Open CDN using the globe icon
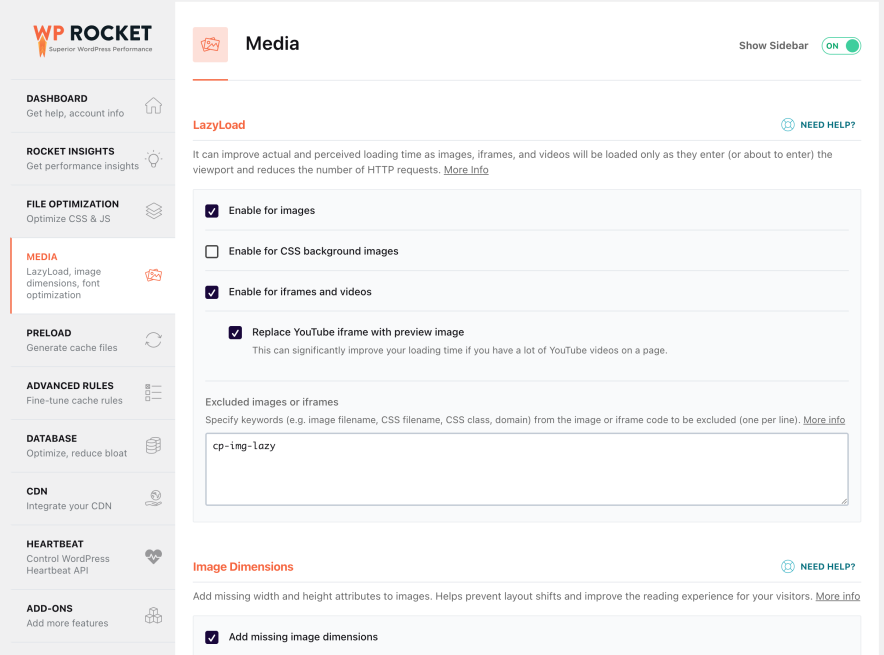This screenshot has width=884, height=655. click(x=153, y=498)
